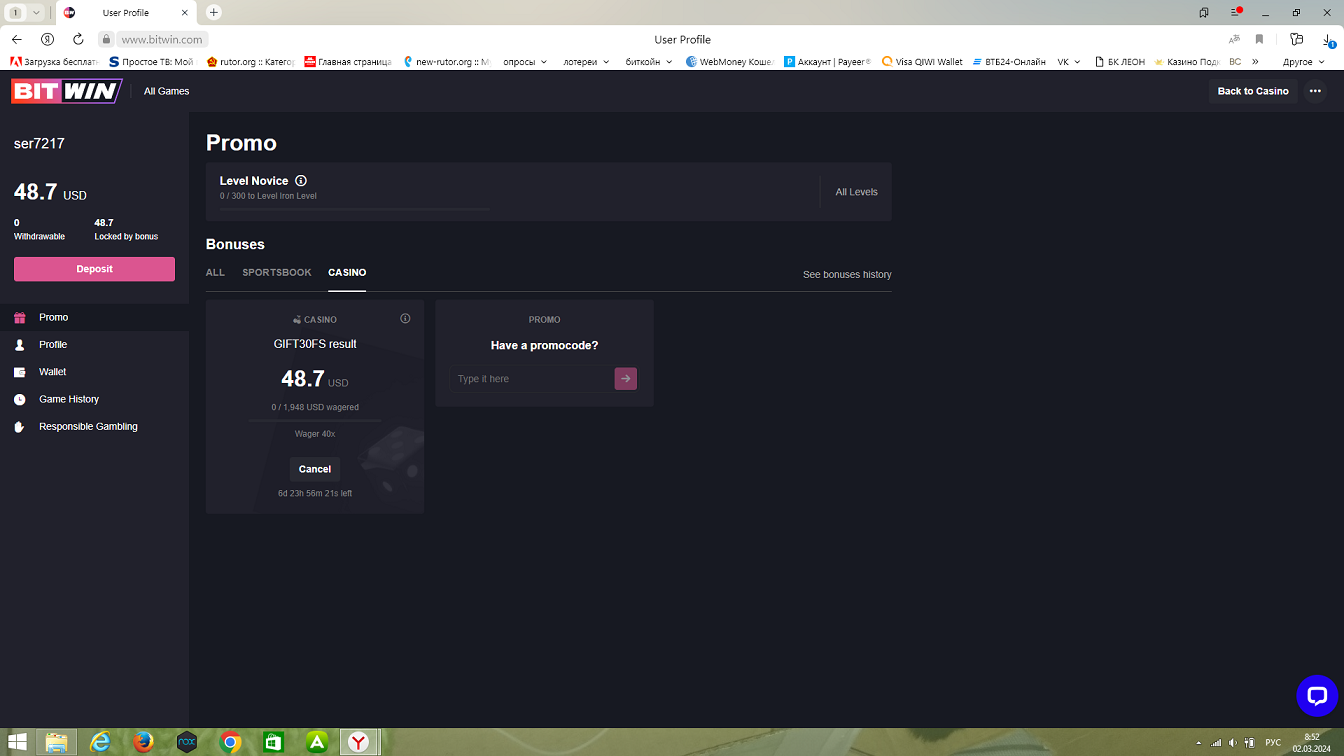
Task: Open the Wallet sidebar menu item
Action: (94, 372)
